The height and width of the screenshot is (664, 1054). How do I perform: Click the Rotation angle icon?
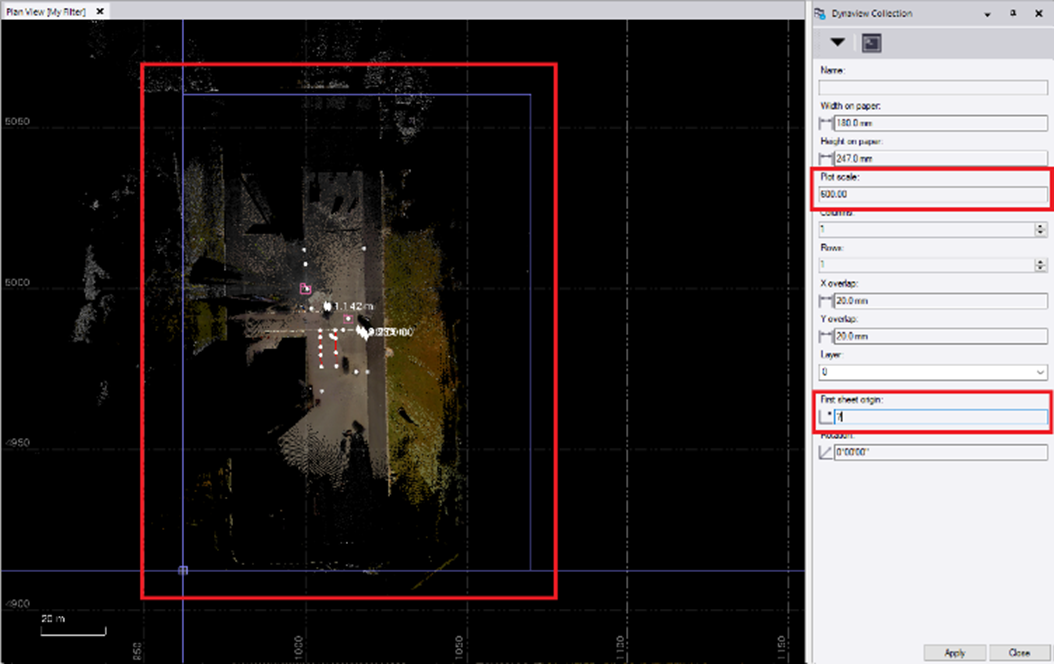(825, 453)
